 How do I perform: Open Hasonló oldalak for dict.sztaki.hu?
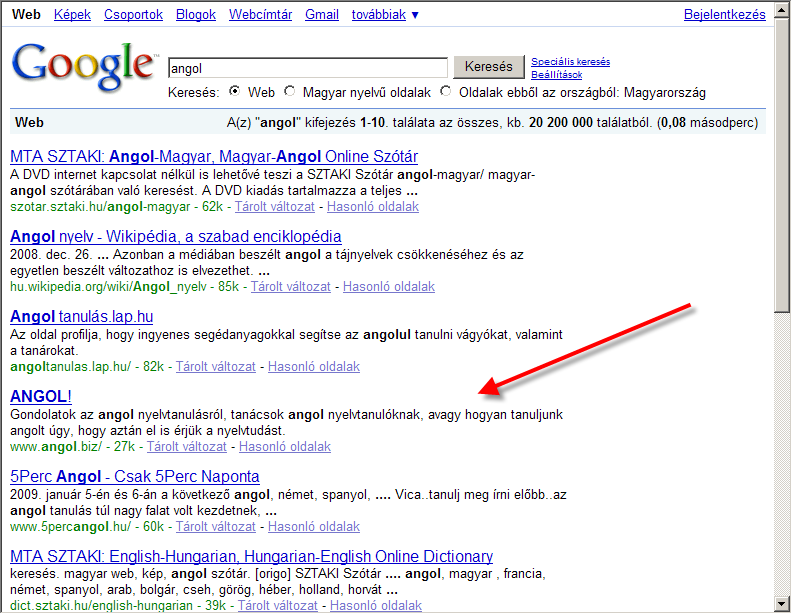pyautogui.click(x=376, y=605)
